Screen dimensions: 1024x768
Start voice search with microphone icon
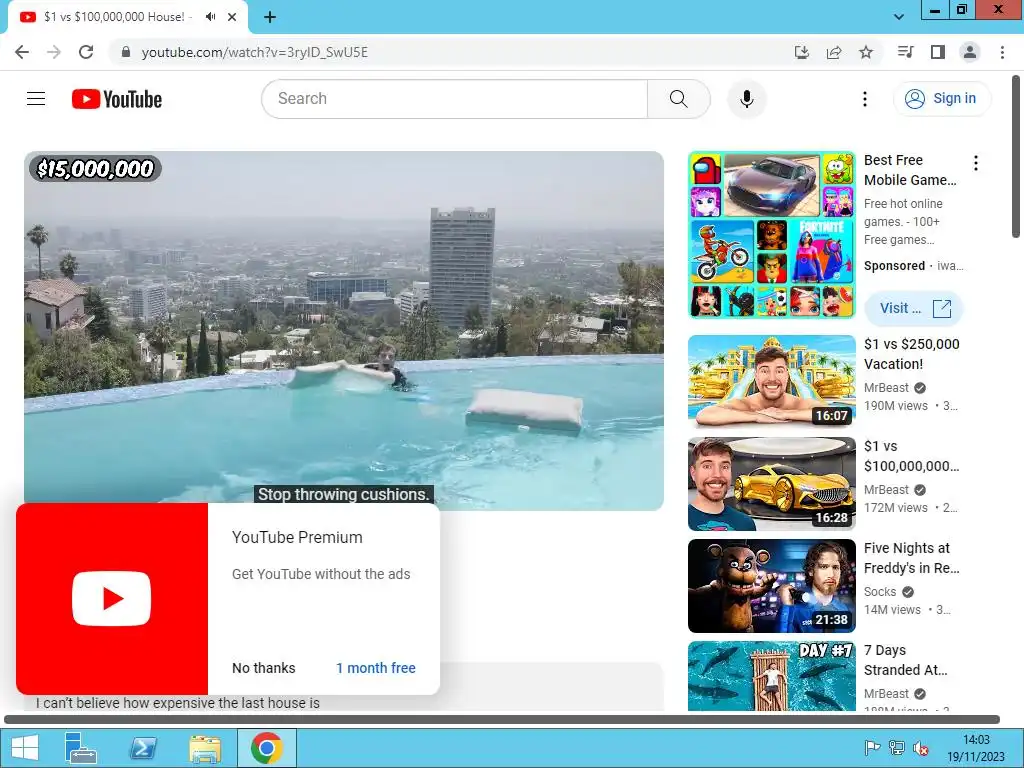(746, 99)
